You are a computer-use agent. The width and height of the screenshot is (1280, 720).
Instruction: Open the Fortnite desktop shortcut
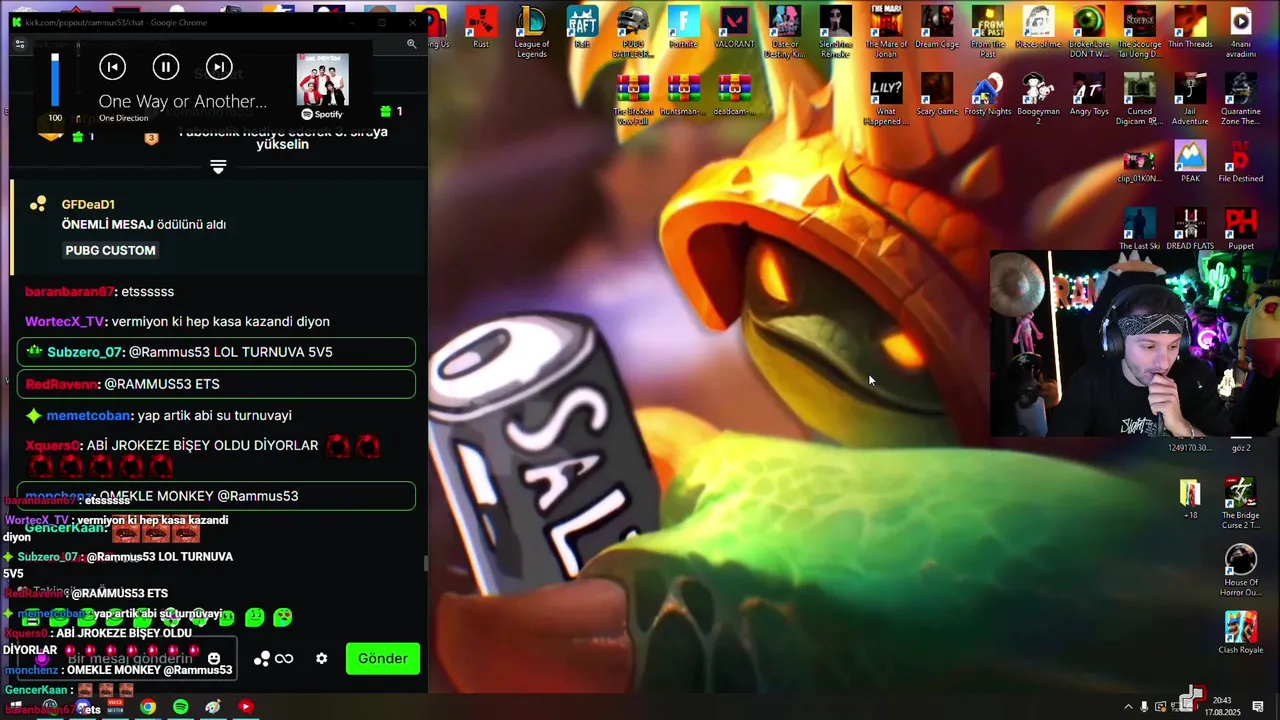coord(683,27)
